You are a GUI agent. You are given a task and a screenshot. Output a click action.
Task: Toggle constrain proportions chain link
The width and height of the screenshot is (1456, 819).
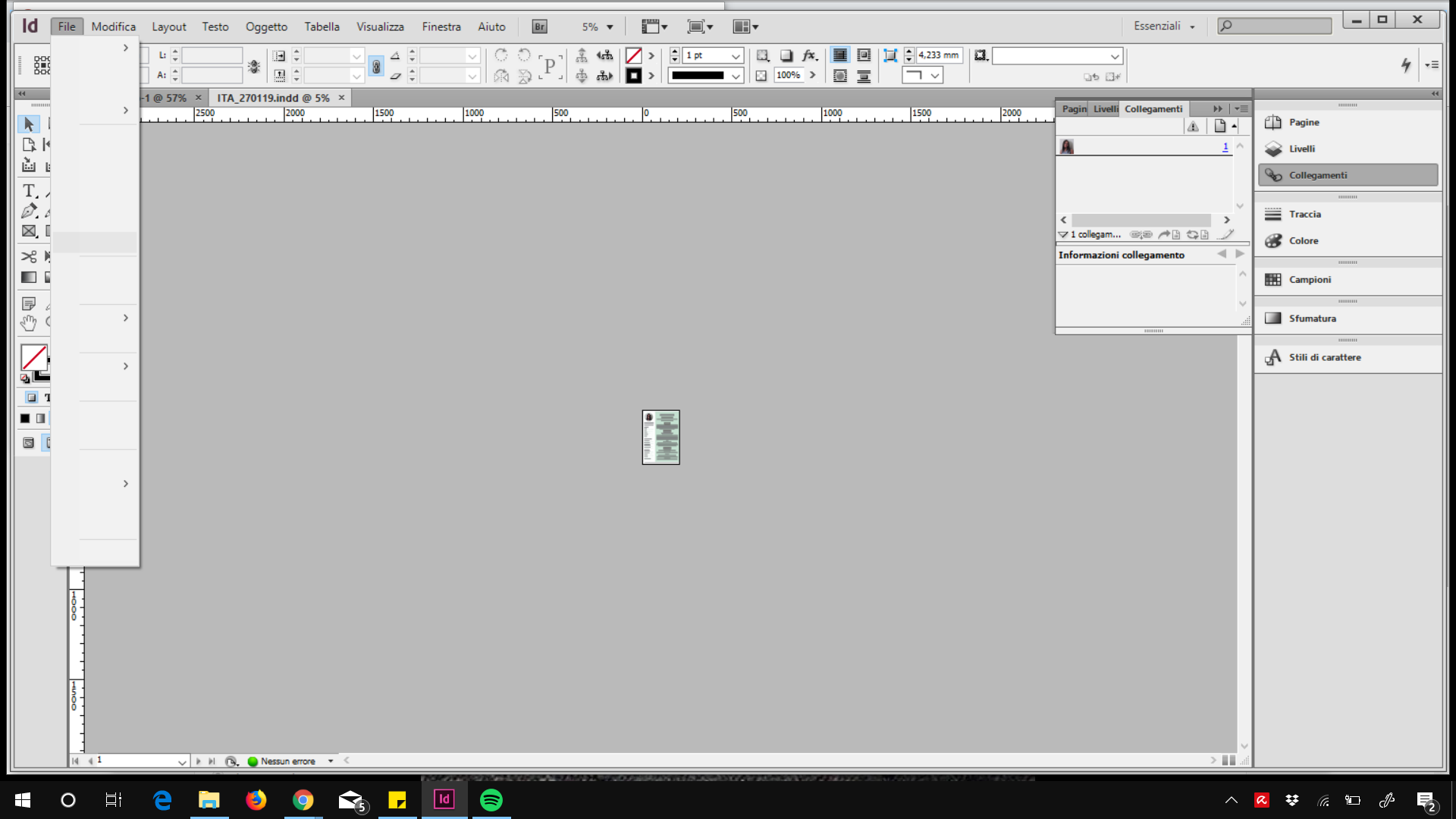(x=376, y=67)
